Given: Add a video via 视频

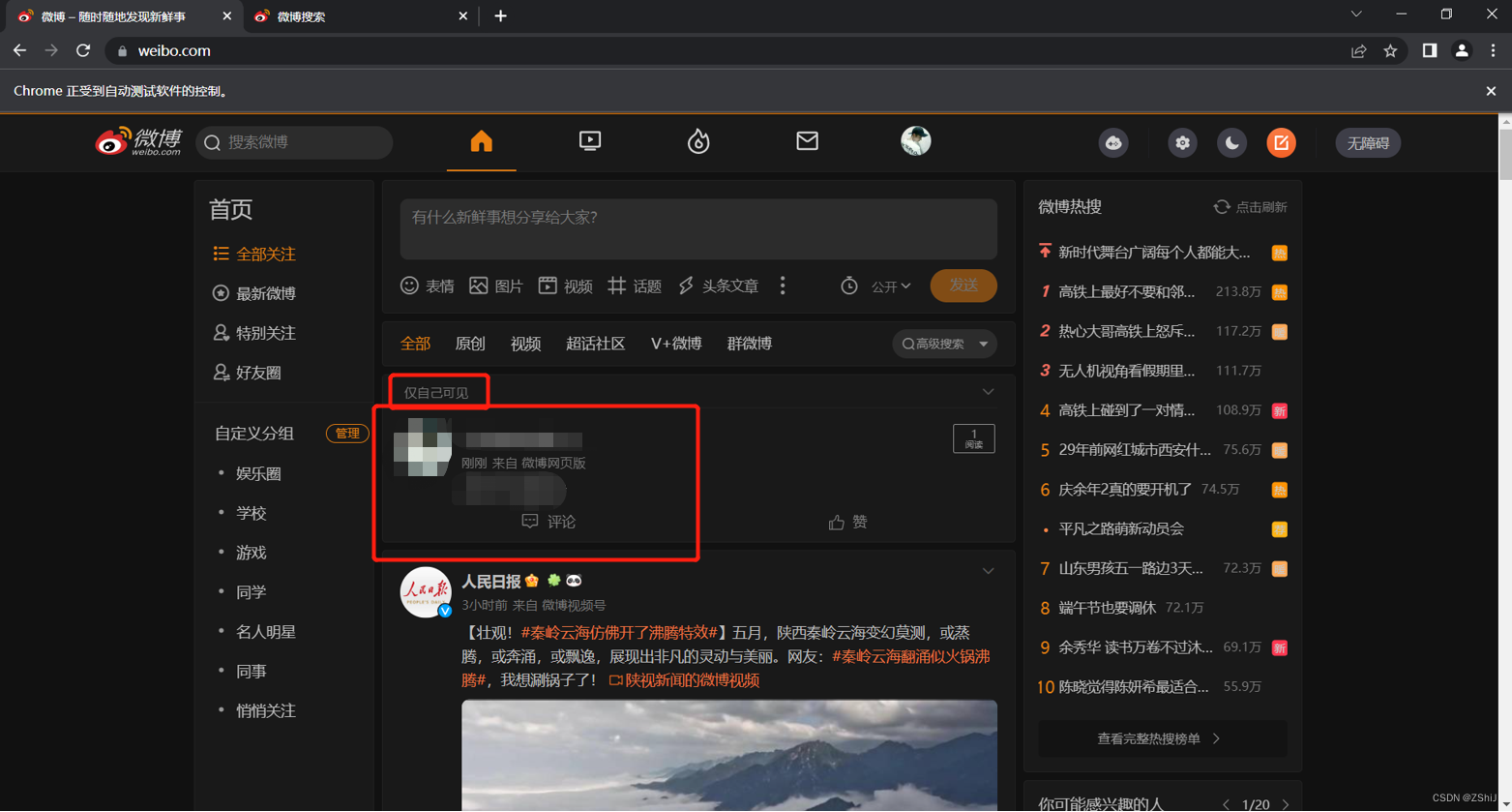Looking at the screenshot, I should (x=565, y=286).
